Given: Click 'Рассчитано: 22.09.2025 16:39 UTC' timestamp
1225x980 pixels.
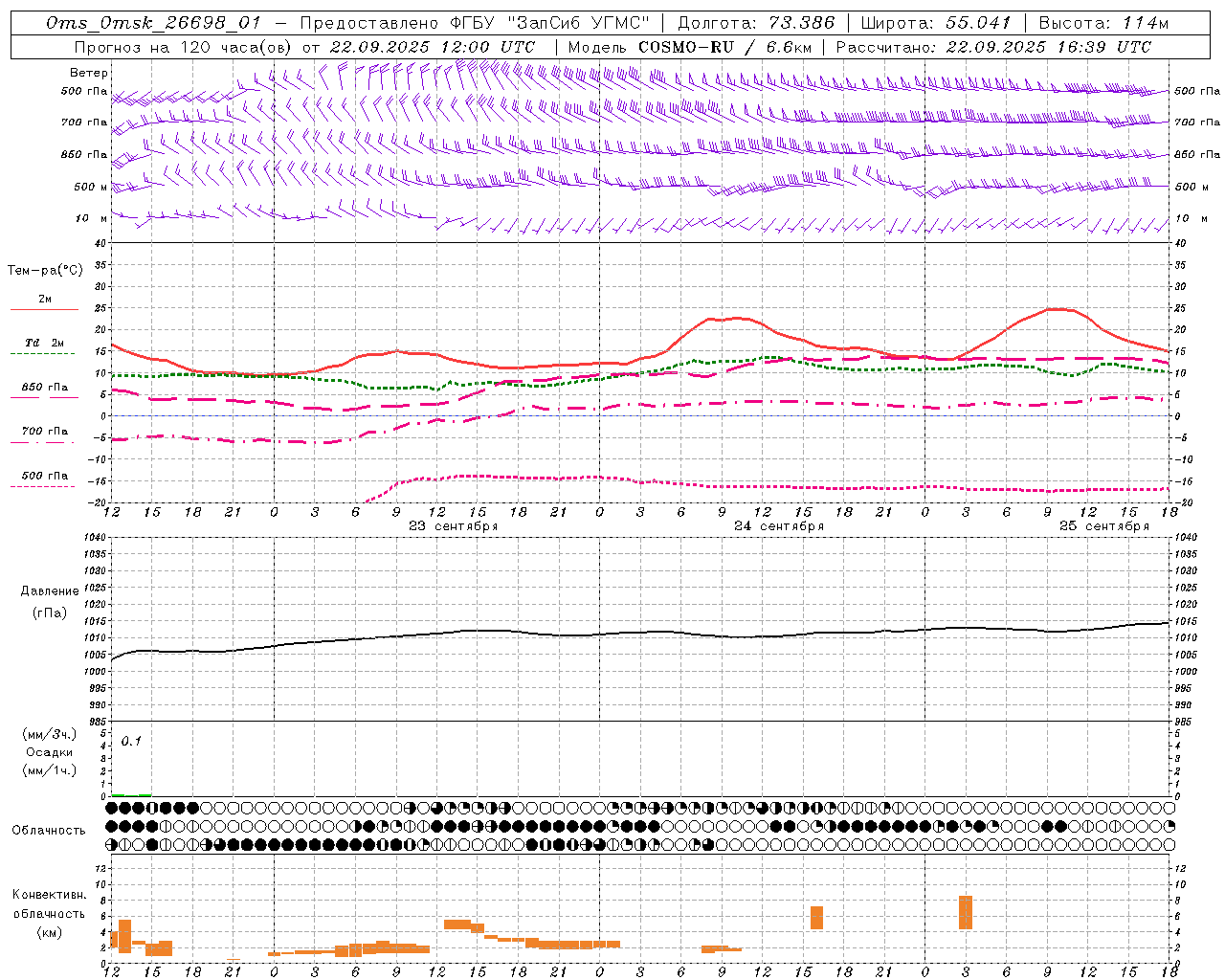Looking at the screenshot, I should 993,47.
